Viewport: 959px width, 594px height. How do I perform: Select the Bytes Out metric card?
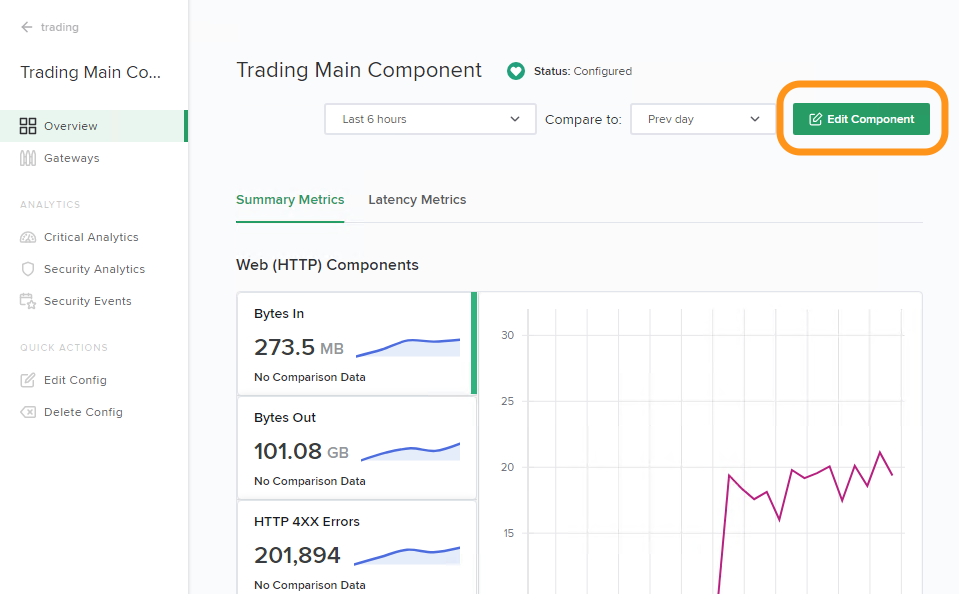pos(357,447)
